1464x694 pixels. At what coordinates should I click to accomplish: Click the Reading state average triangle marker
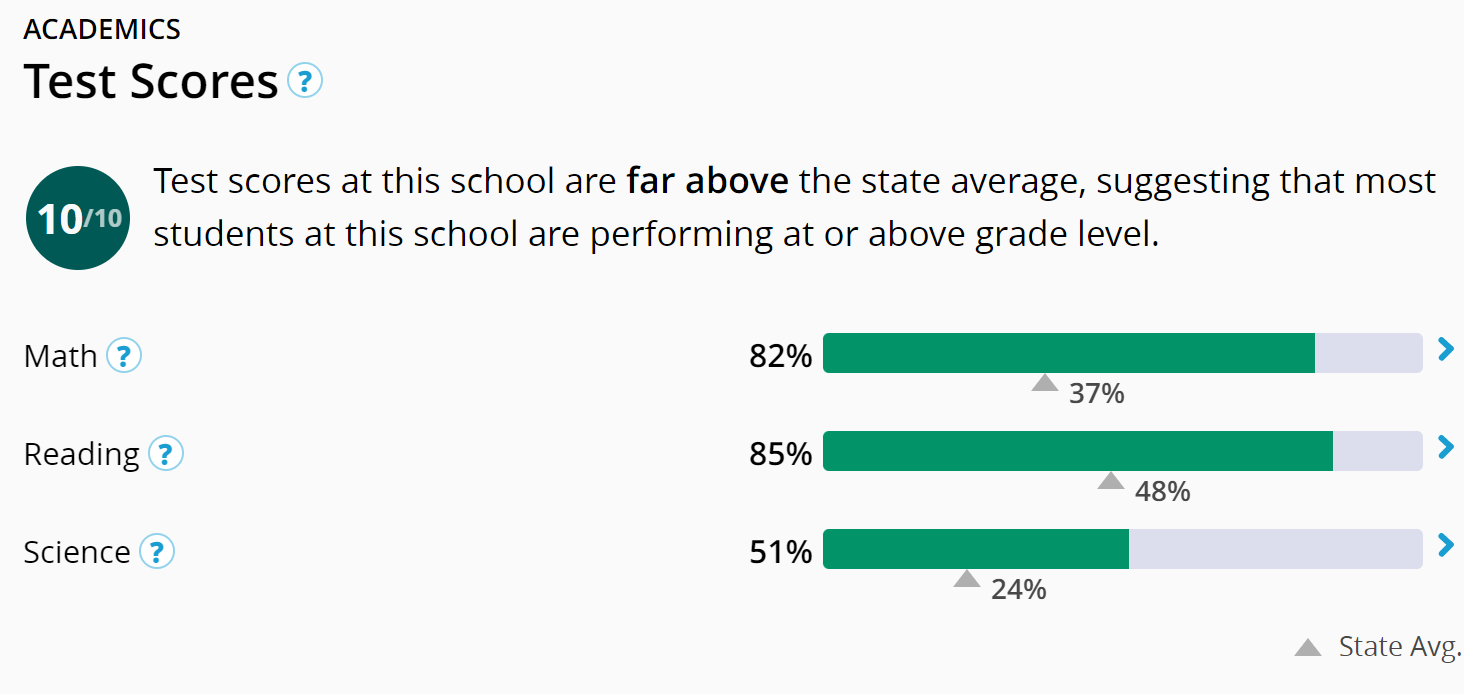(x=1111, y=481)
